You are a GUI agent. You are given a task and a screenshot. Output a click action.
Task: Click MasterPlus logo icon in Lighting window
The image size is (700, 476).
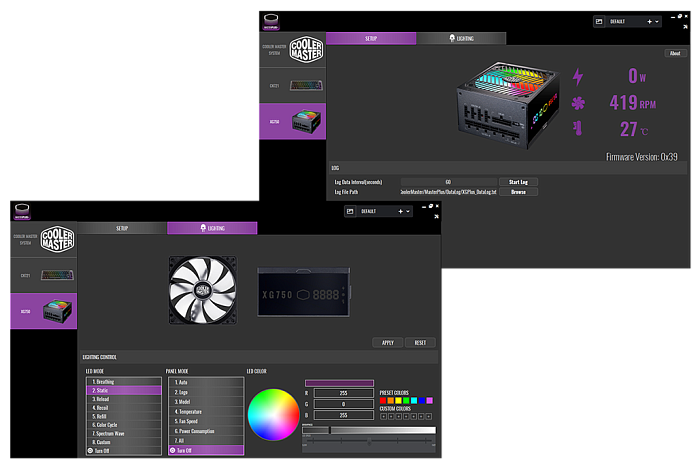tap(22, 211)
